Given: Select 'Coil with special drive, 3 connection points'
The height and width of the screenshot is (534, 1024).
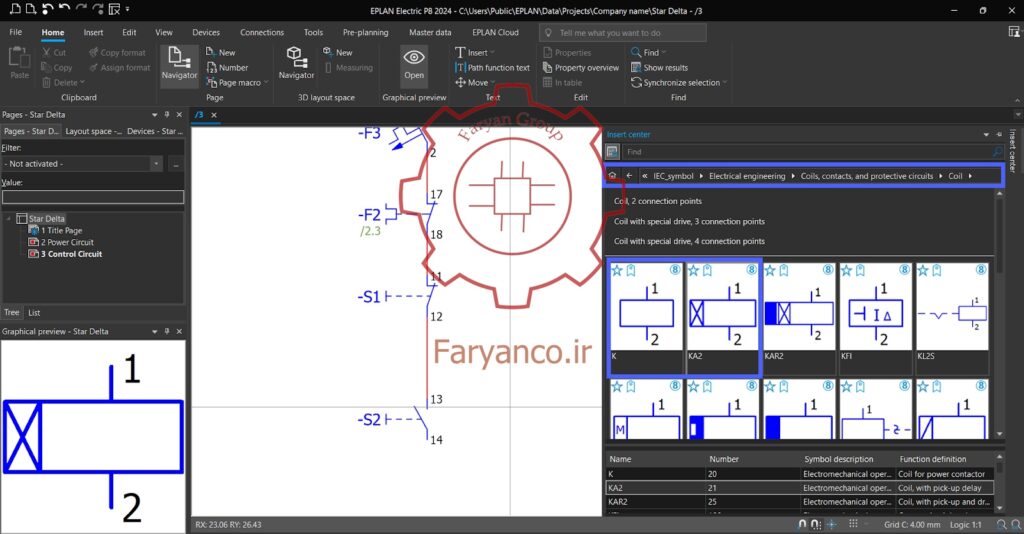Looking at the screenshot, I should pos(689,221).
